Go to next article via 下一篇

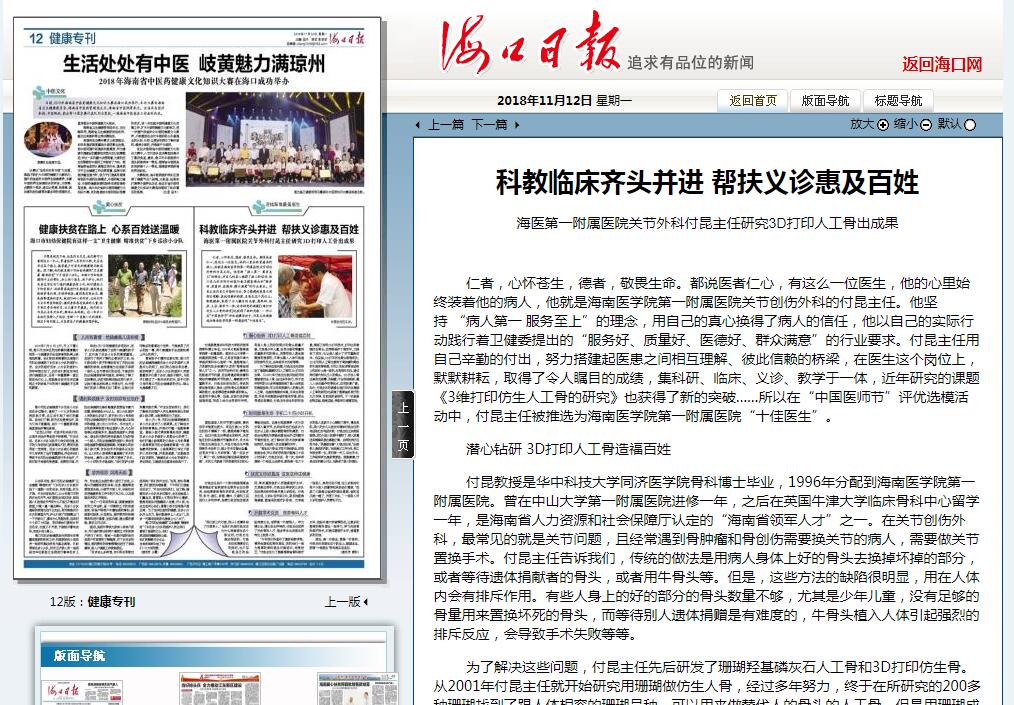pos(490,125)
